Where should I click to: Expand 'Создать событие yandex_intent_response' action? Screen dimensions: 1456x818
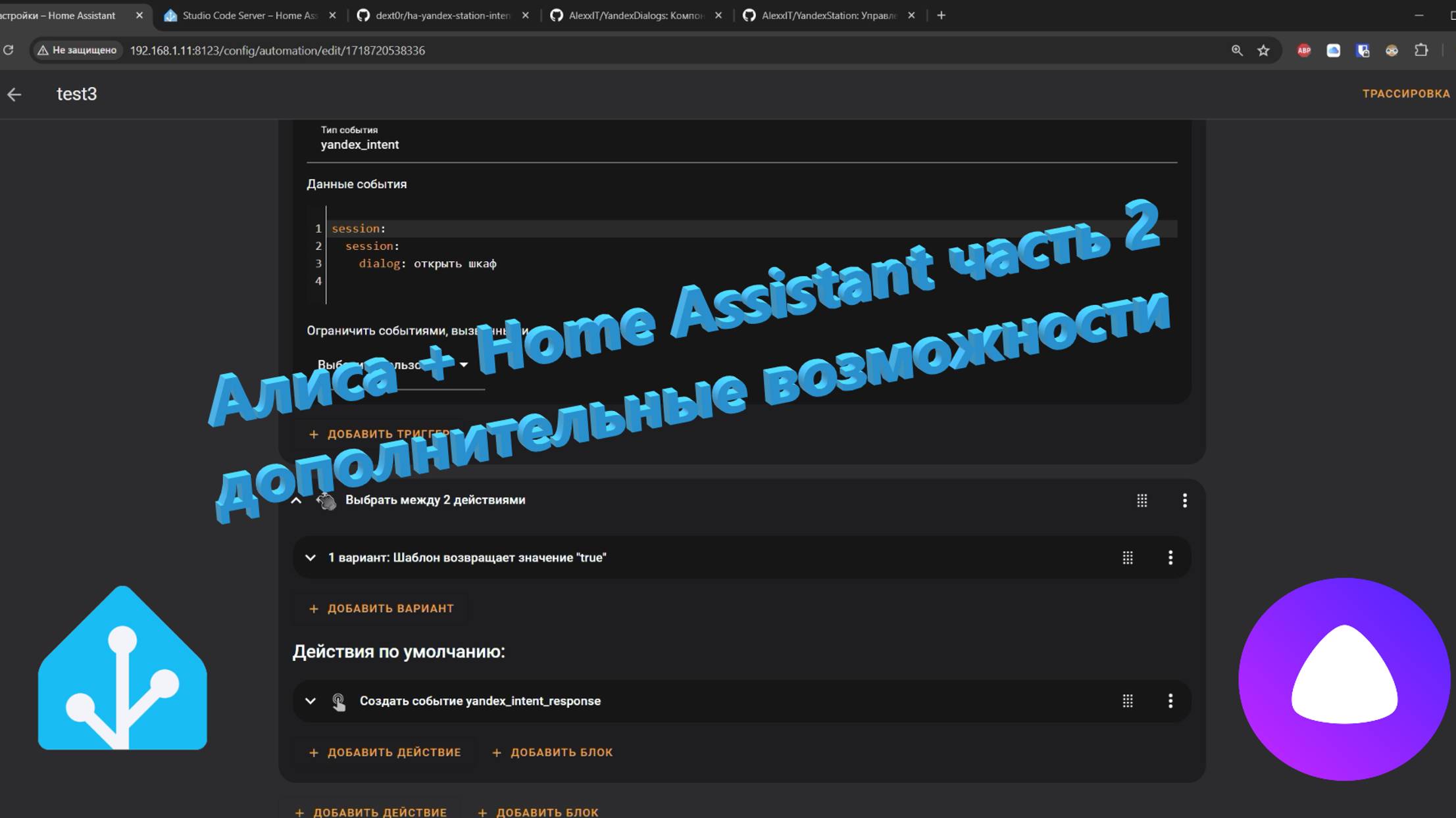point(311,701)
